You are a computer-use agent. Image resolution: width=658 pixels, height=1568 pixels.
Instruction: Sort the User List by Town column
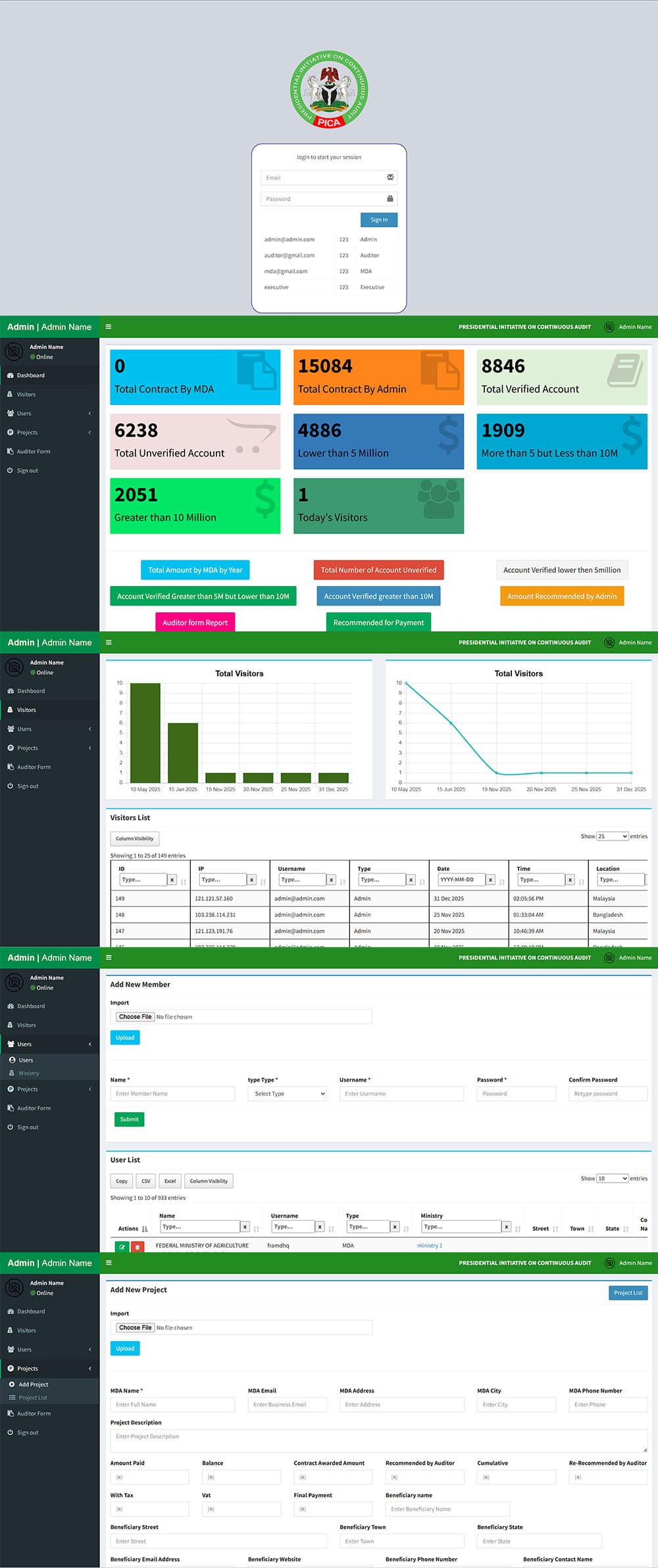tap(590, 1229)
